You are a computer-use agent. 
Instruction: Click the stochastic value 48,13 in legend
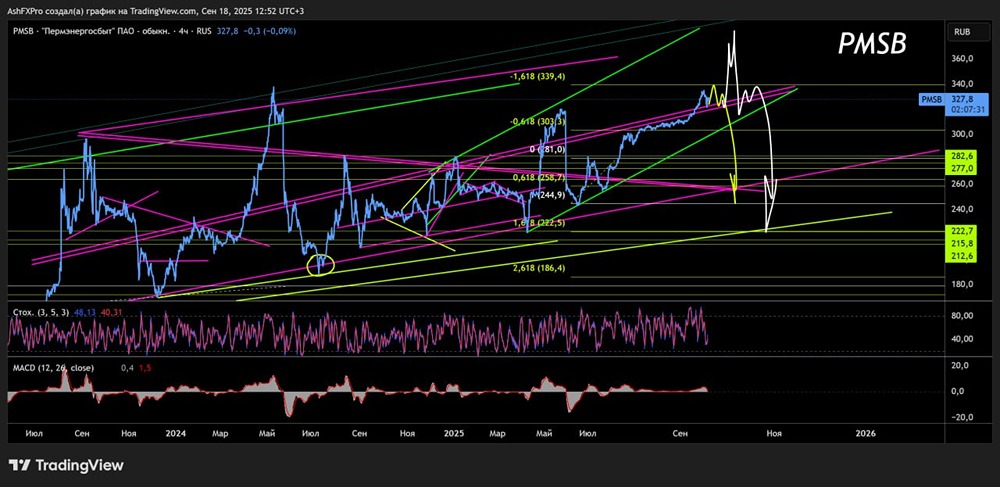[85, 312]
